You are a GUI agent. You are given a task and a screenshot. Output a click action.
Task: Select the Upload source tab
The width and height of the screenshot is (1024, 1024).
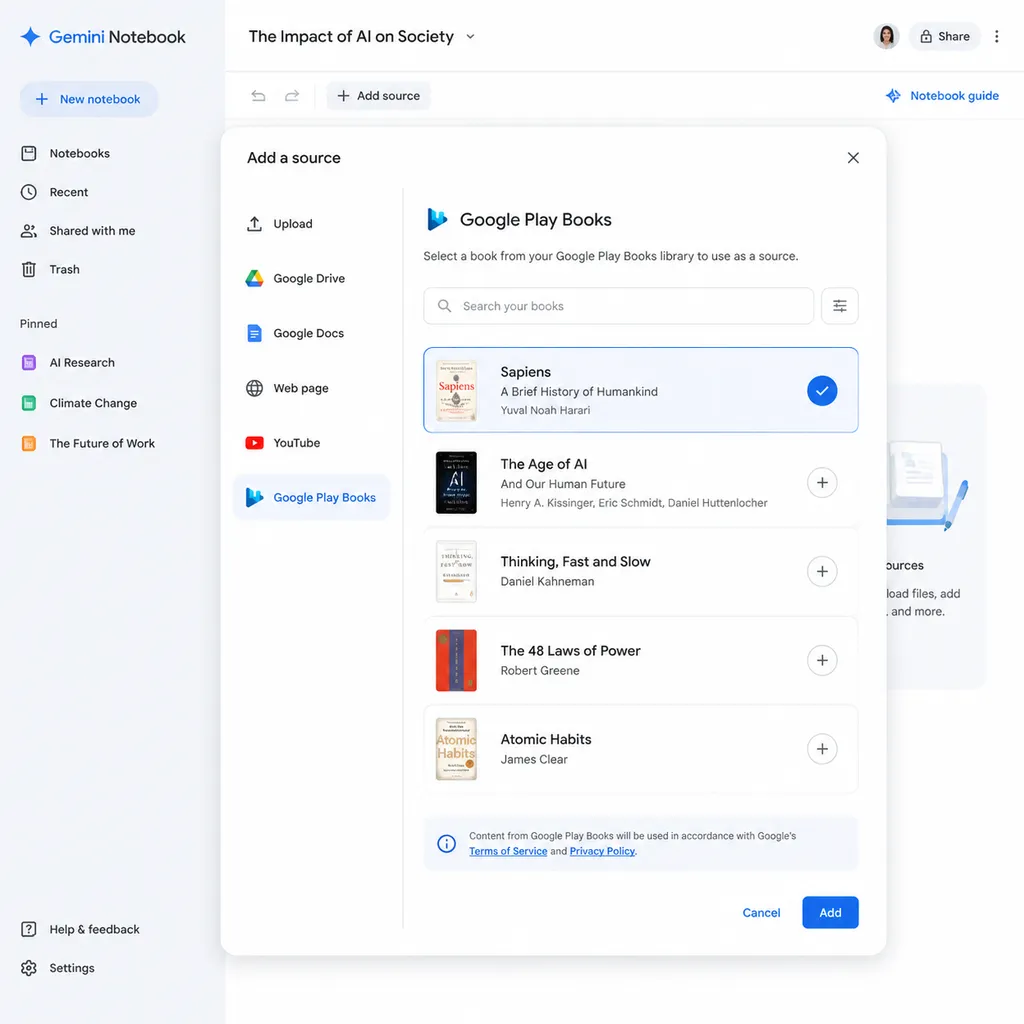point(312,224)
